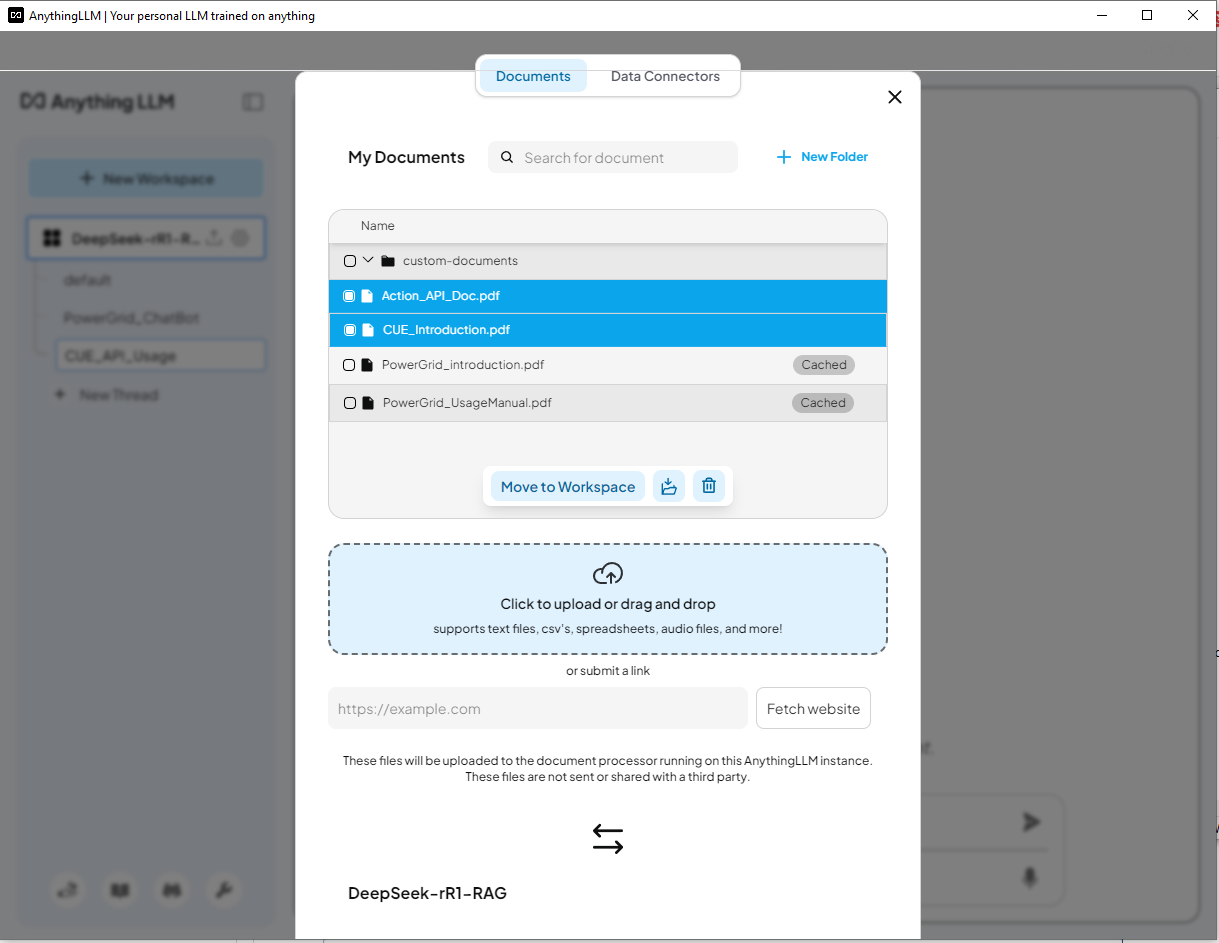The width and height of the screenshot is (1219, 943).
Task: Click the move-to-folder tray icon
Action: point(669,487)
